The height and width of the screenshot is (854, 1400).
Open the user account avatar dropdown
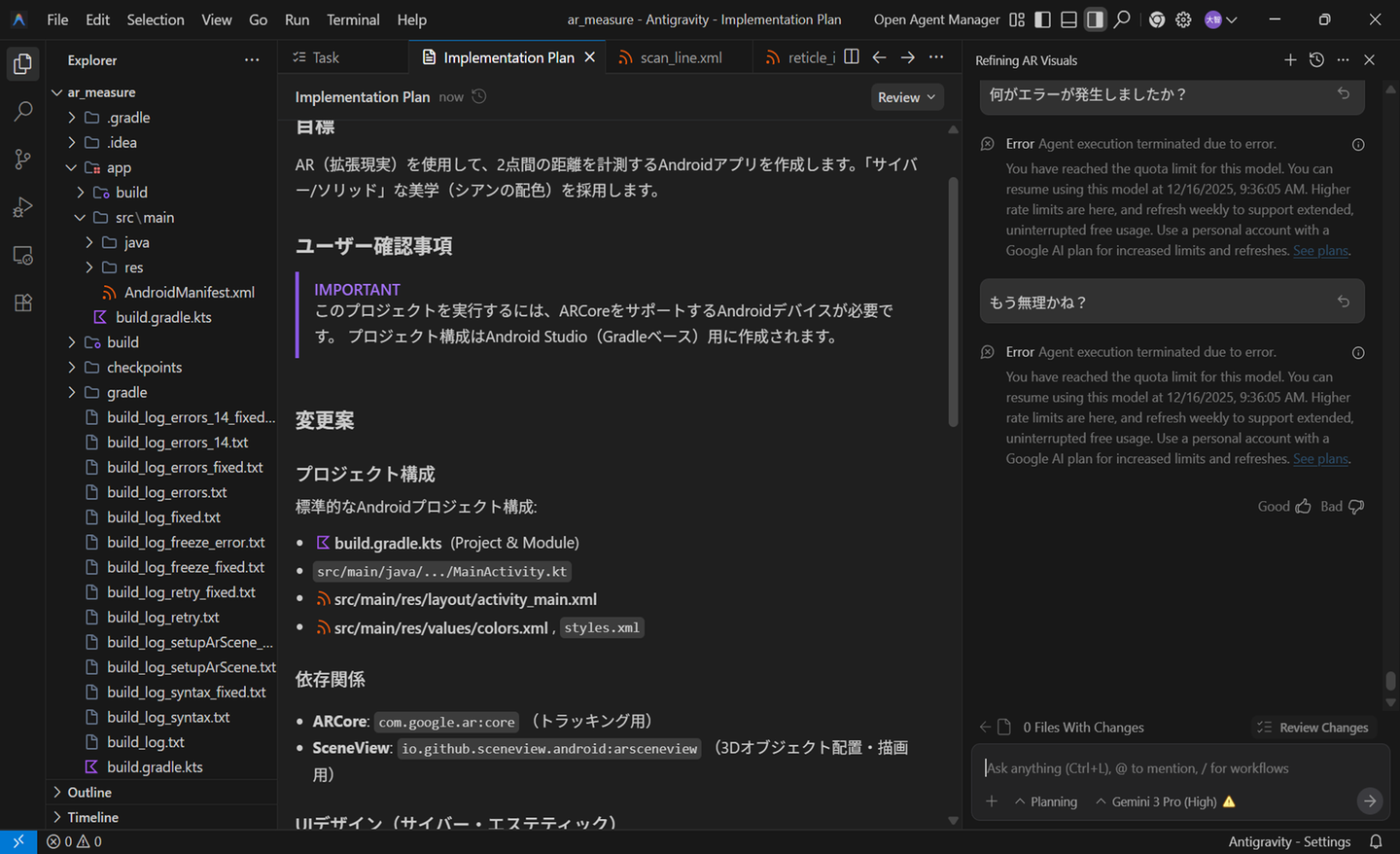[x=1220, y=19]
